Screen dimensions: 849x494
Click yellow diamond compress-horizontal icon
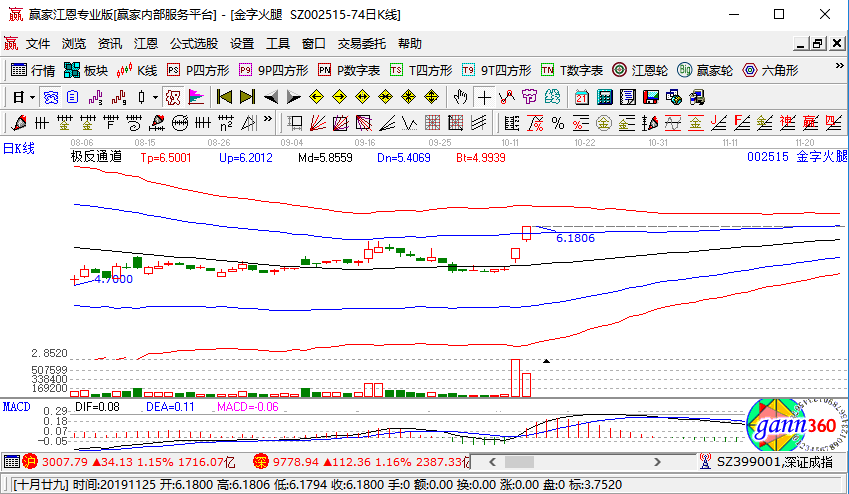click(386, 98)
